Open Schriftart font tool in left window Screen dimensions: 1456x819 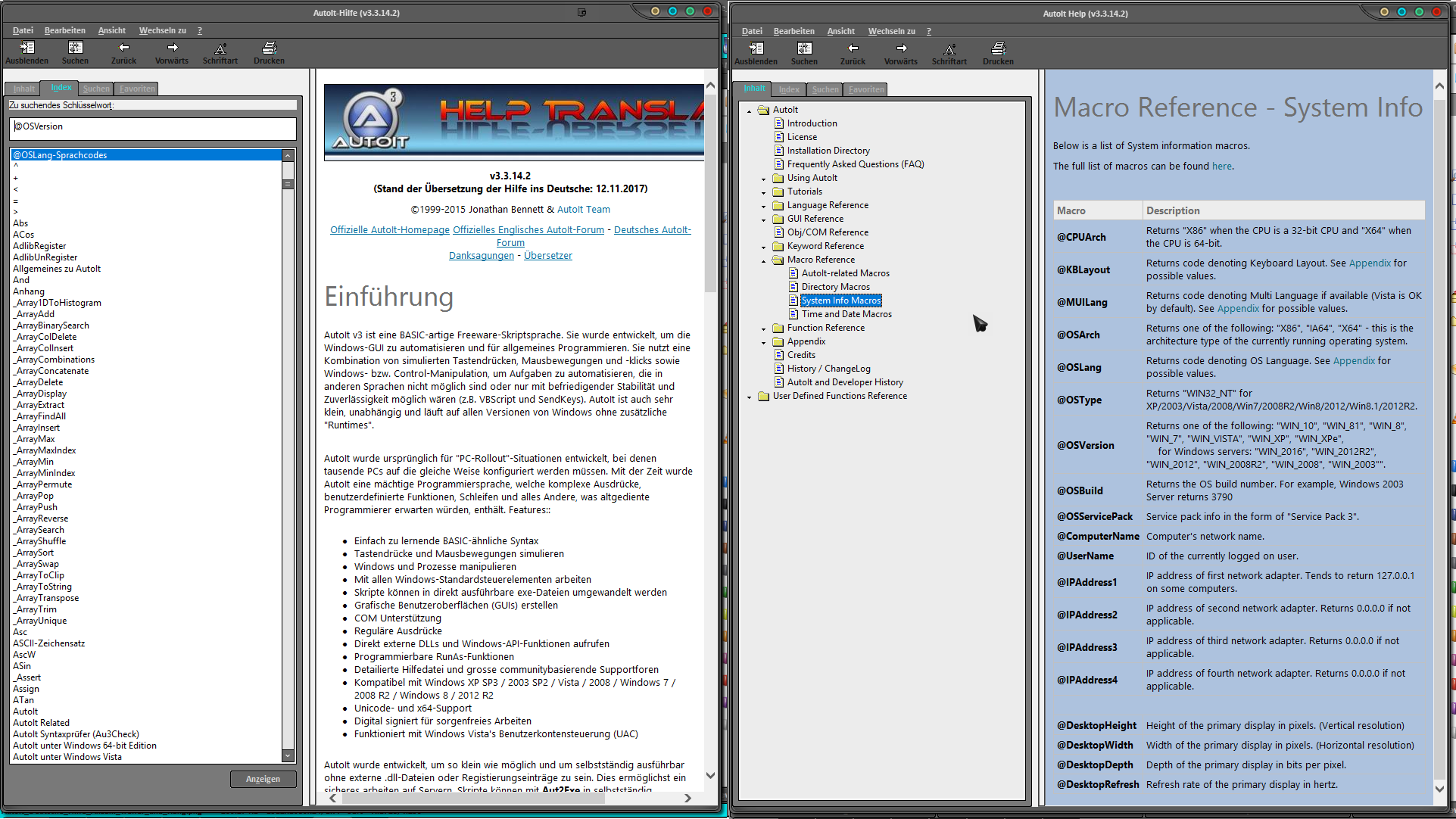click(220, 48)
